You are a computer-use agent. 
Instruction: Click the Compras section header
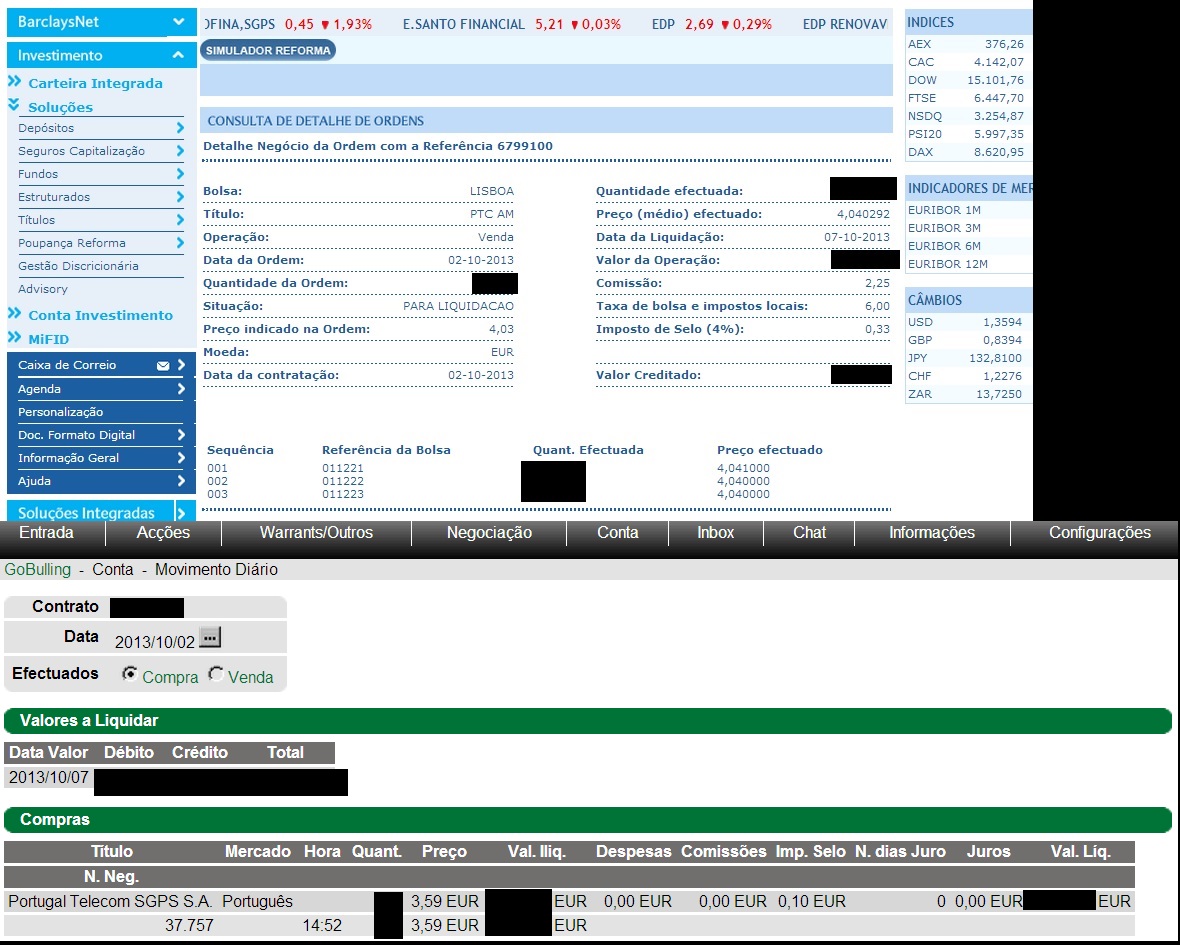click(587, 819)
